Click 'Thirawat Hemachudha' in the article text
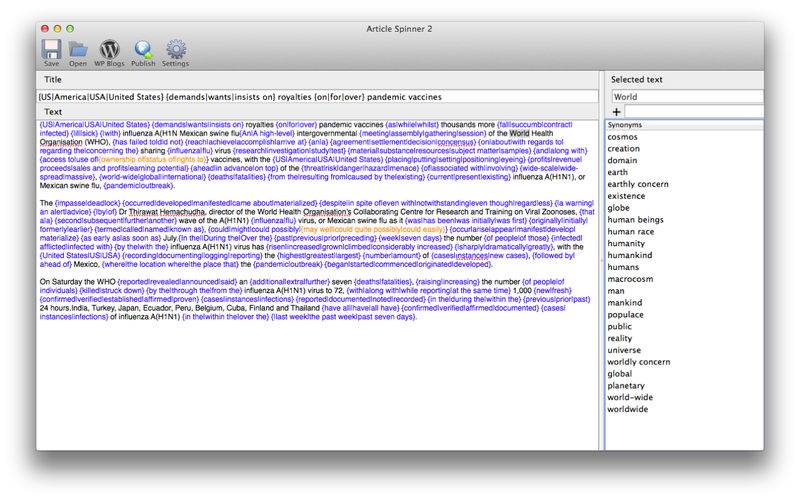Image resolution: width=800 pixels, height=500 pixels. [x=166, y=212]
